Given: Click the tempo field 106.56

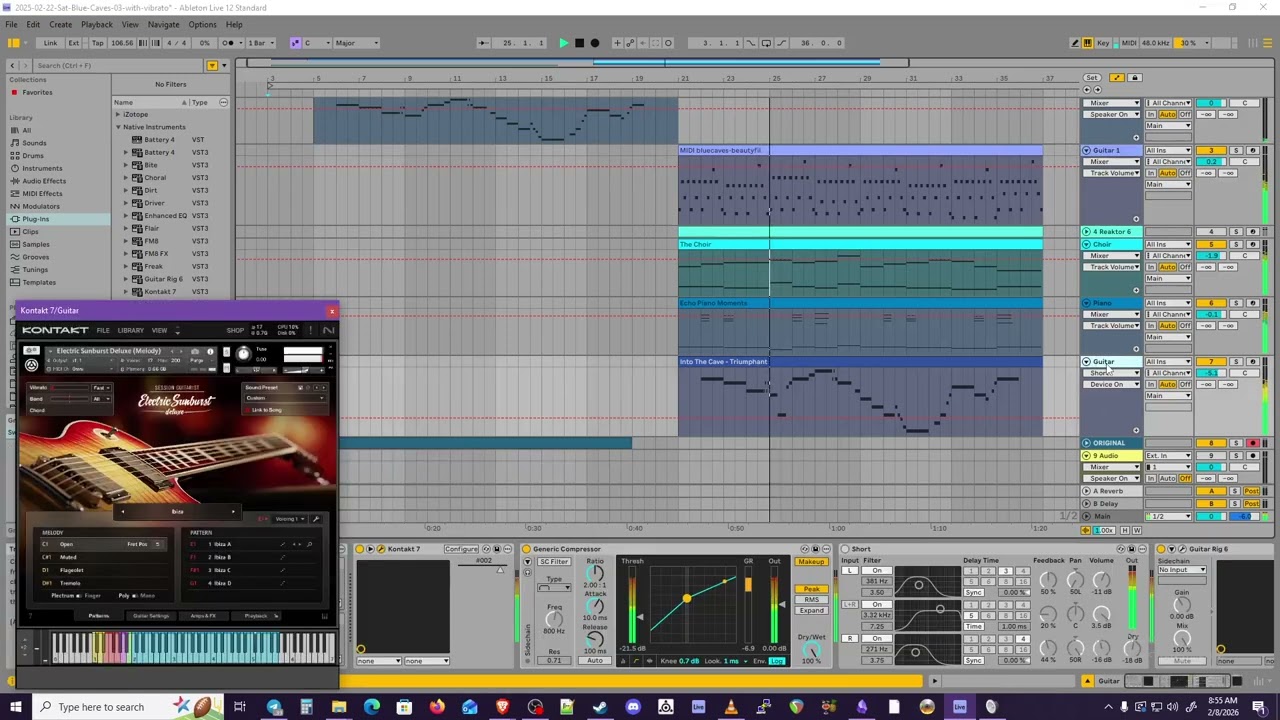Looking at the screenshot, I should (x=122, y=43).
